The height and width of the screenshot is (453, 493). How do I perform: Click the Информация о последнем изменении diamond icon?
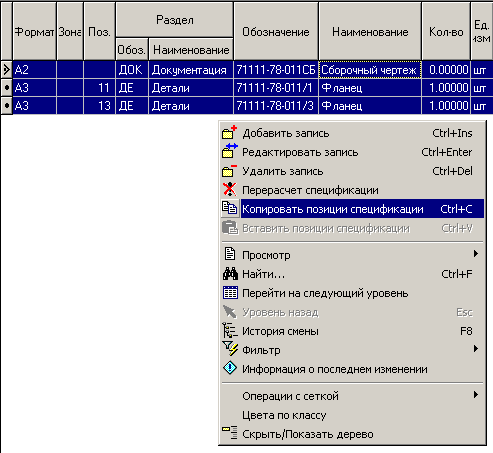(x=230, y=368)
